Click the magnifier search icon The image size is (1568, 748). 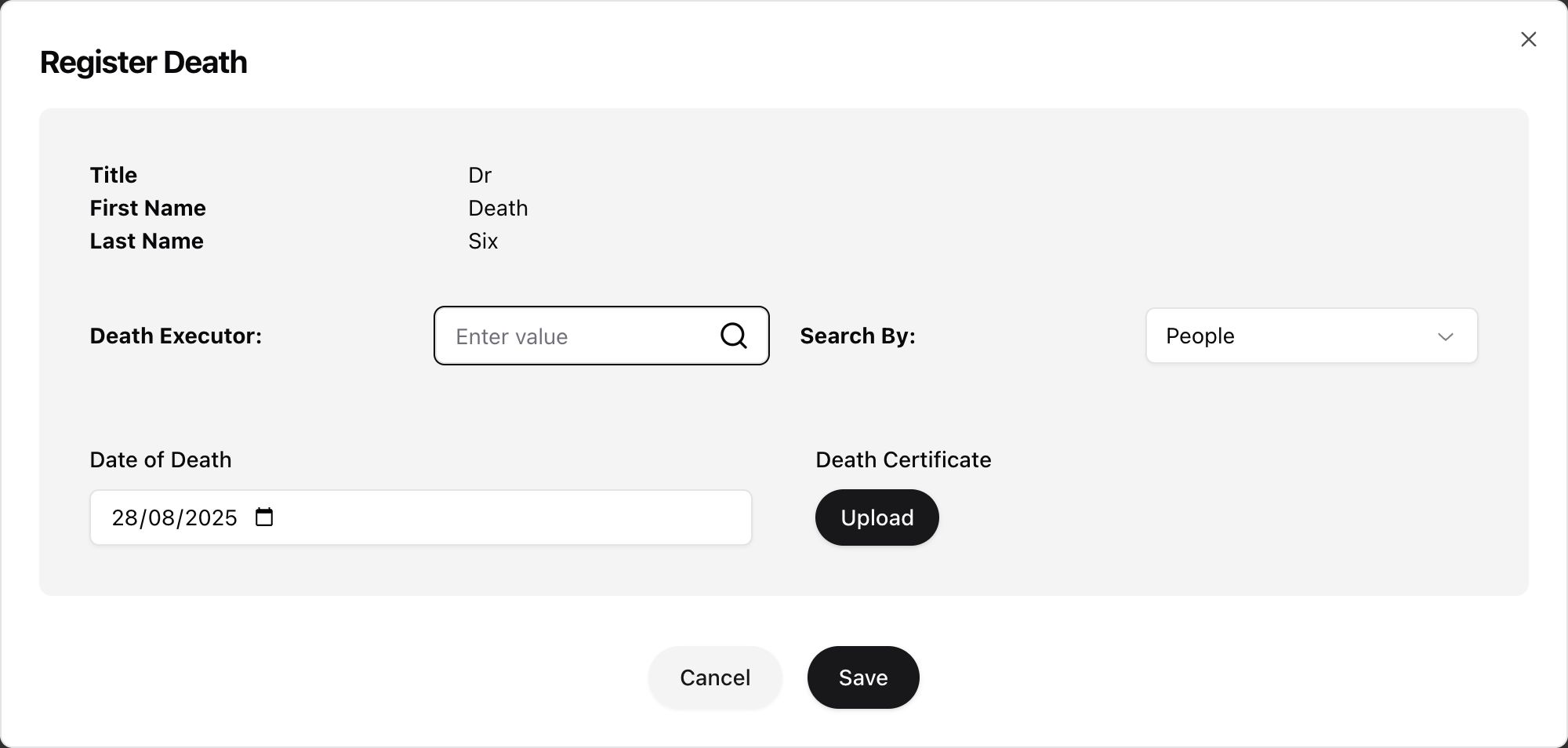(734, 336)
